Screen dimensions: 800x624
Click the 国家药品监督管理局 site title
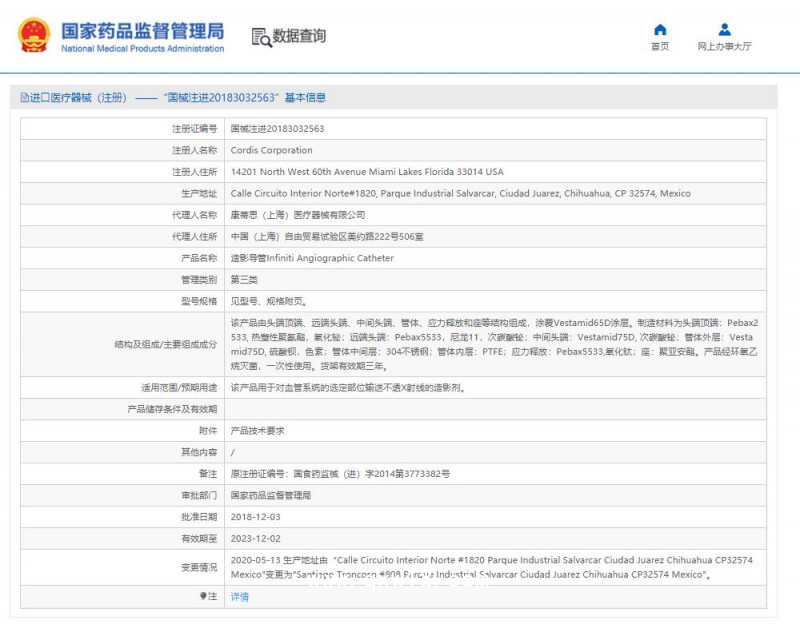point(142,30)
